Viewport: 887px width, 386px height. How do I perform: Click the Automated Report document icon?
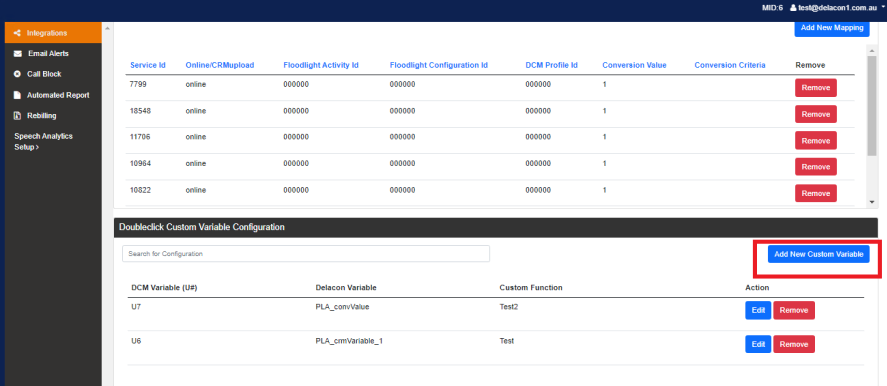coord(17,95)
